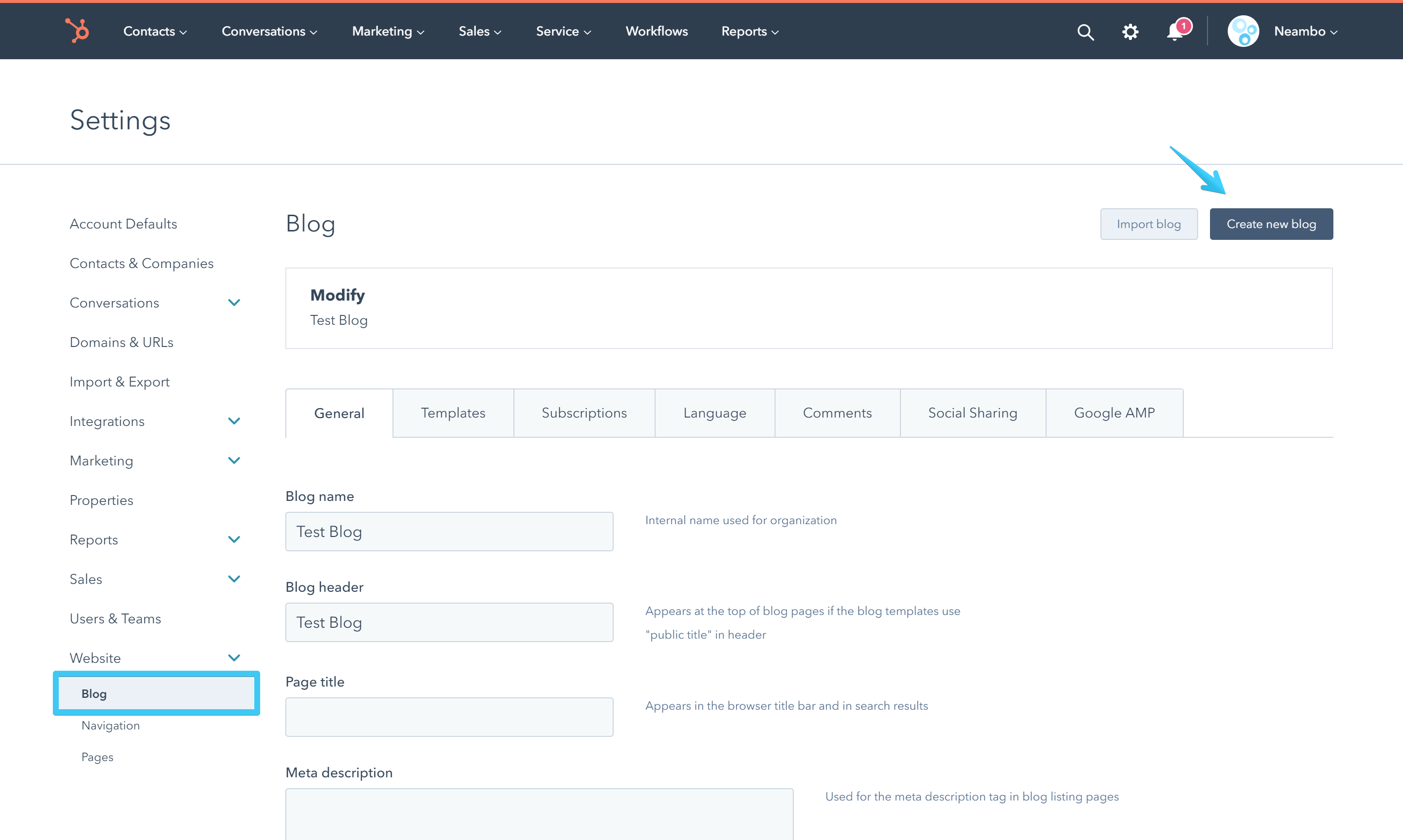Open the Subscriptions tab

585,413
